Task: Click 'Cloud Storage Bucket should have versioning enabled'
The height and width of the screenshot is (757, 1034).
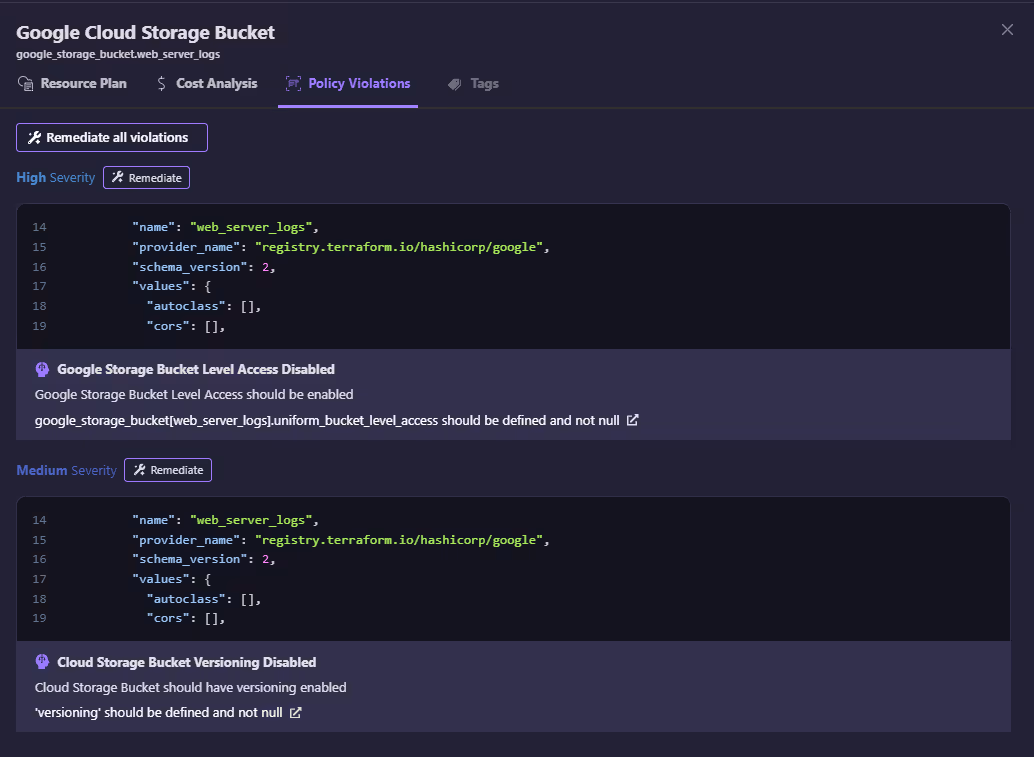Action: (191, 687)
